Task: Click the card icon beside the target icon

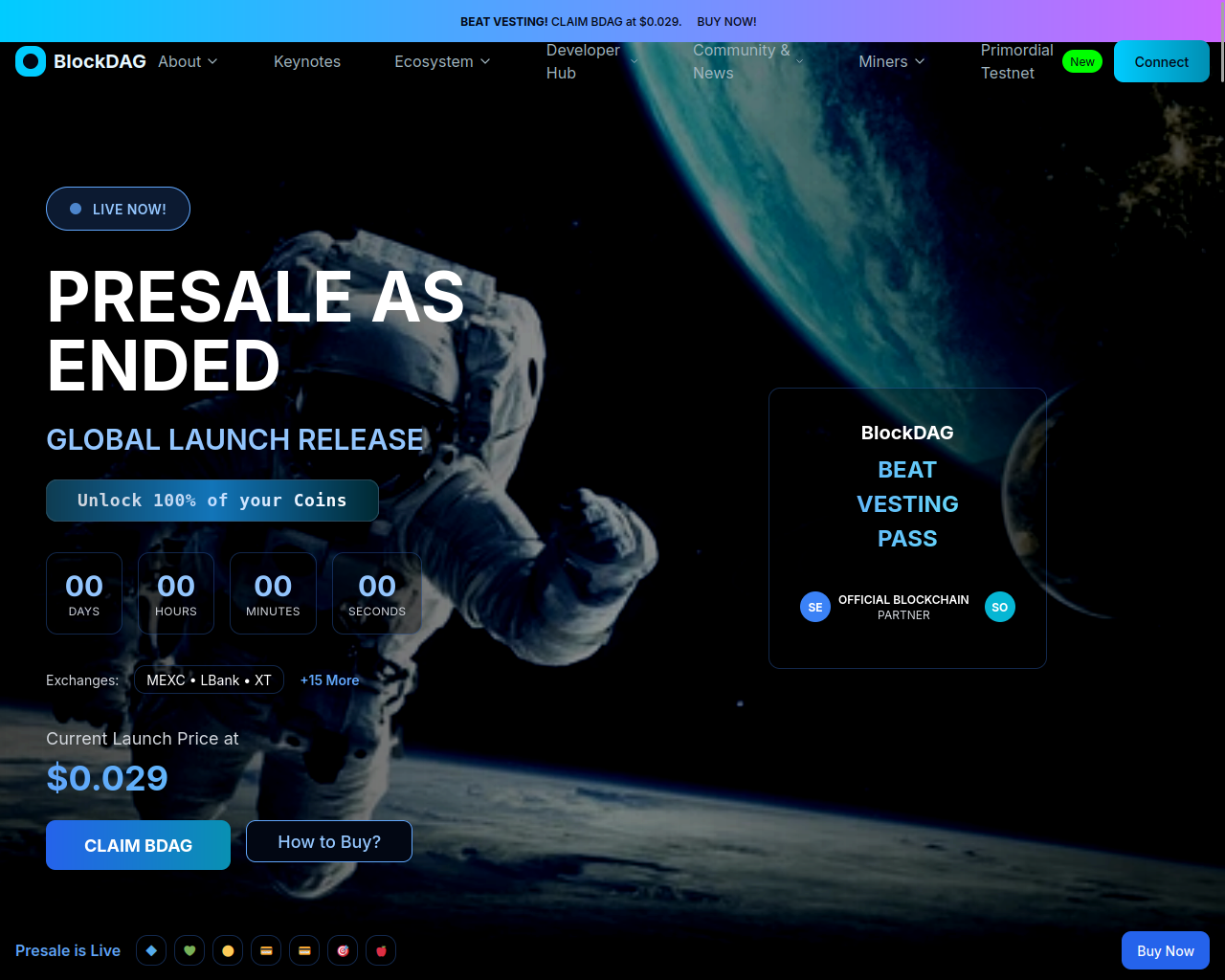Action: pyautogui.click(x=304, y=950)
